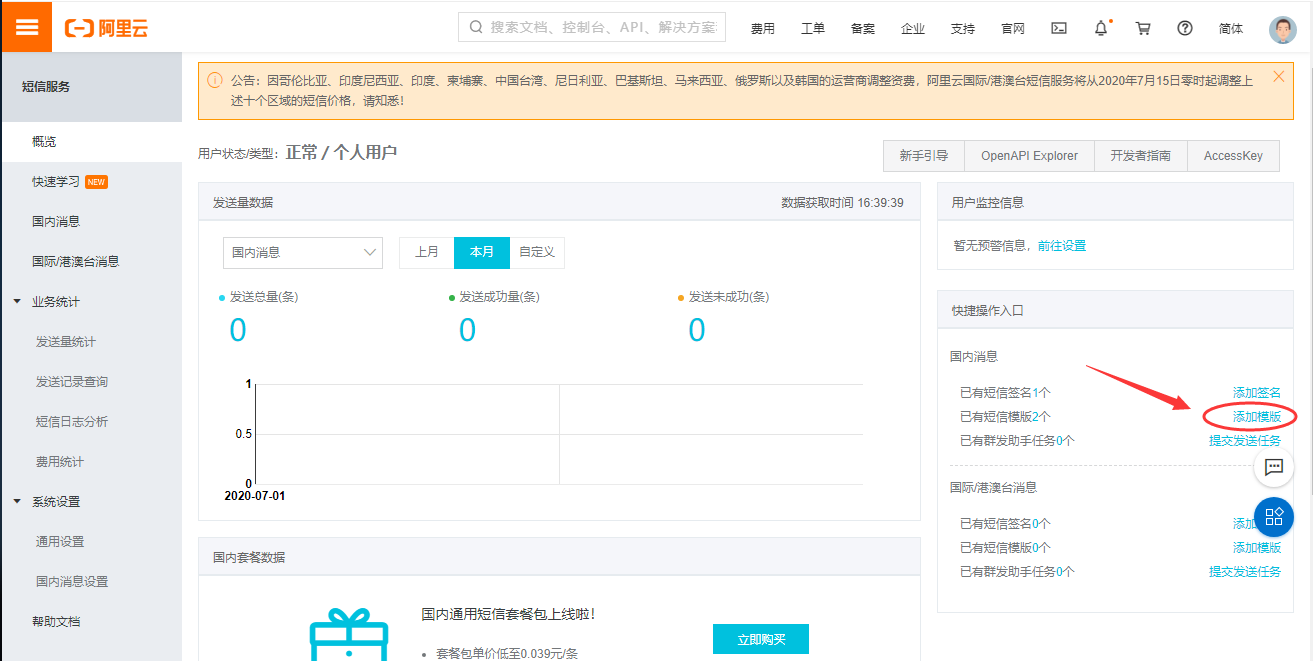Click the domestic 添加签名 link
Image resolution: width=1313 pixels, height=661 pixels.
click(1257, 393)
